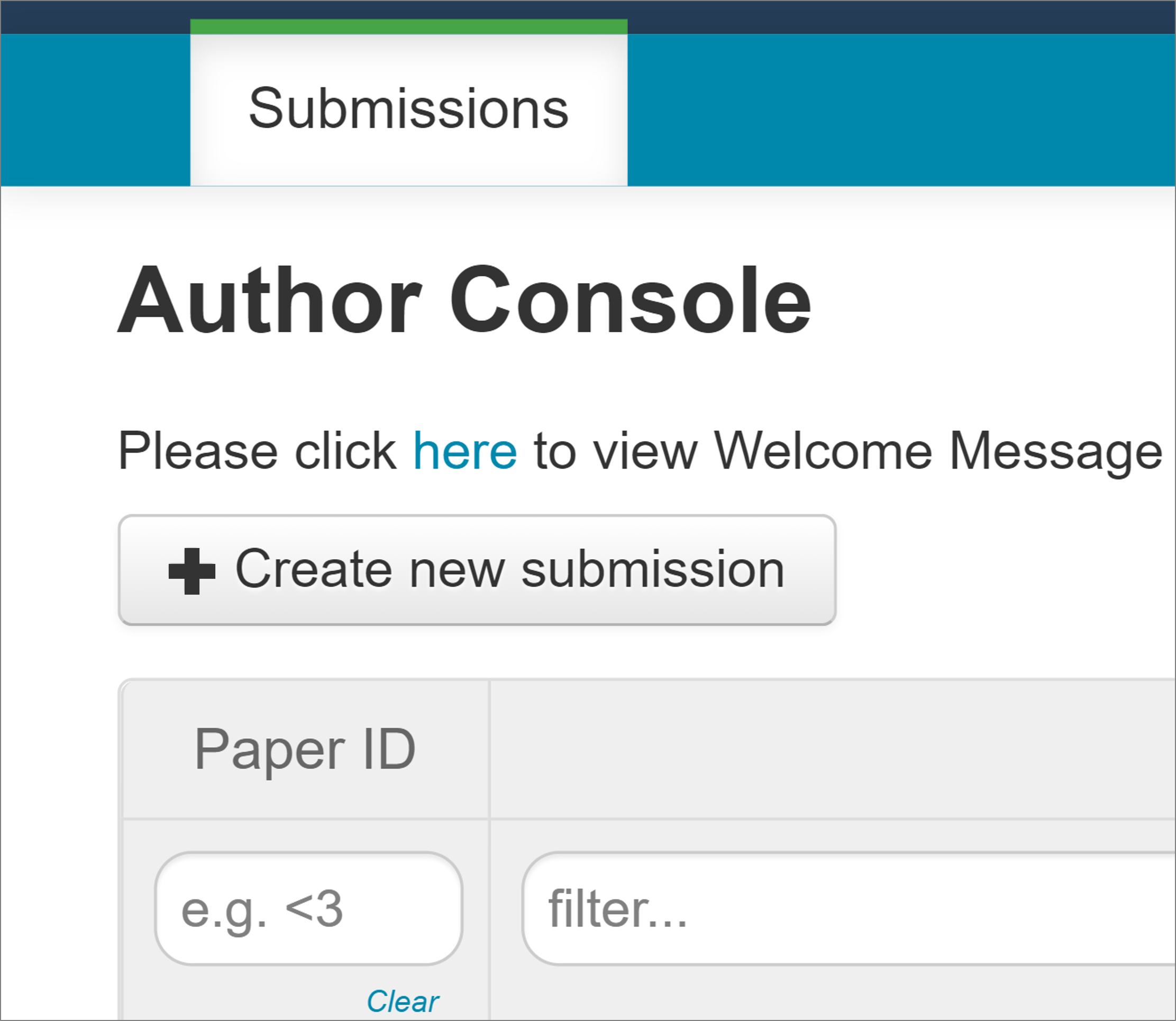
Task: Click the plus icon on Create new submission
Action: [192, 571]
